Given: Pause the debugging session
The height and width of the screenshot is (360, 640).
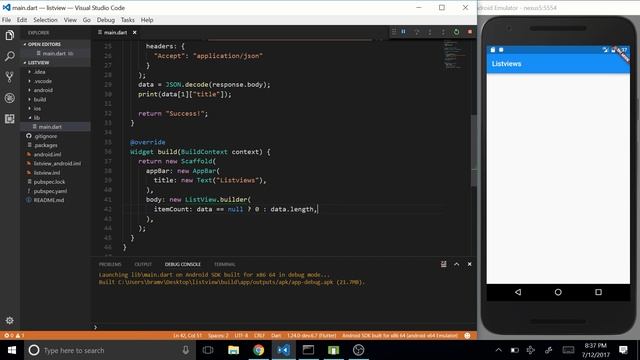Looking at the screenshot, I should pos(403,32).
